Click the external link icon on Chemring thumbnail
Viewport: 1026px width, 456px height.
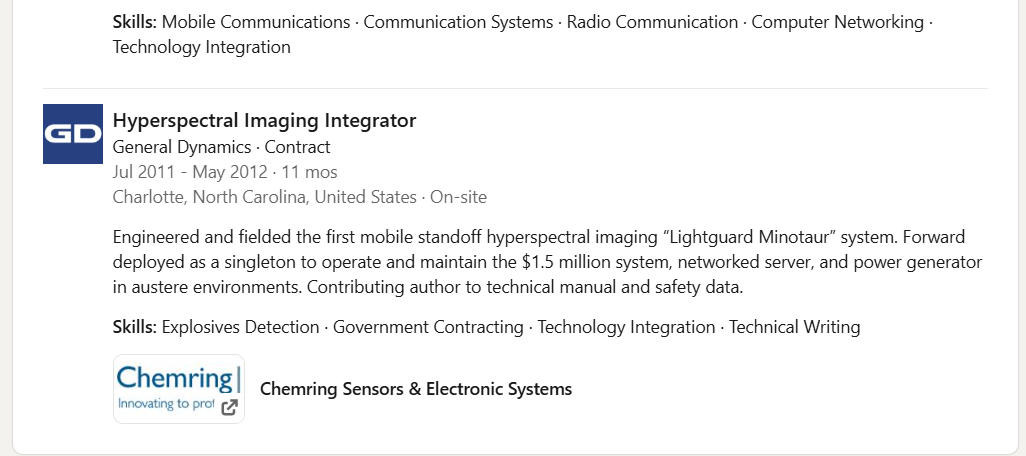229,408
